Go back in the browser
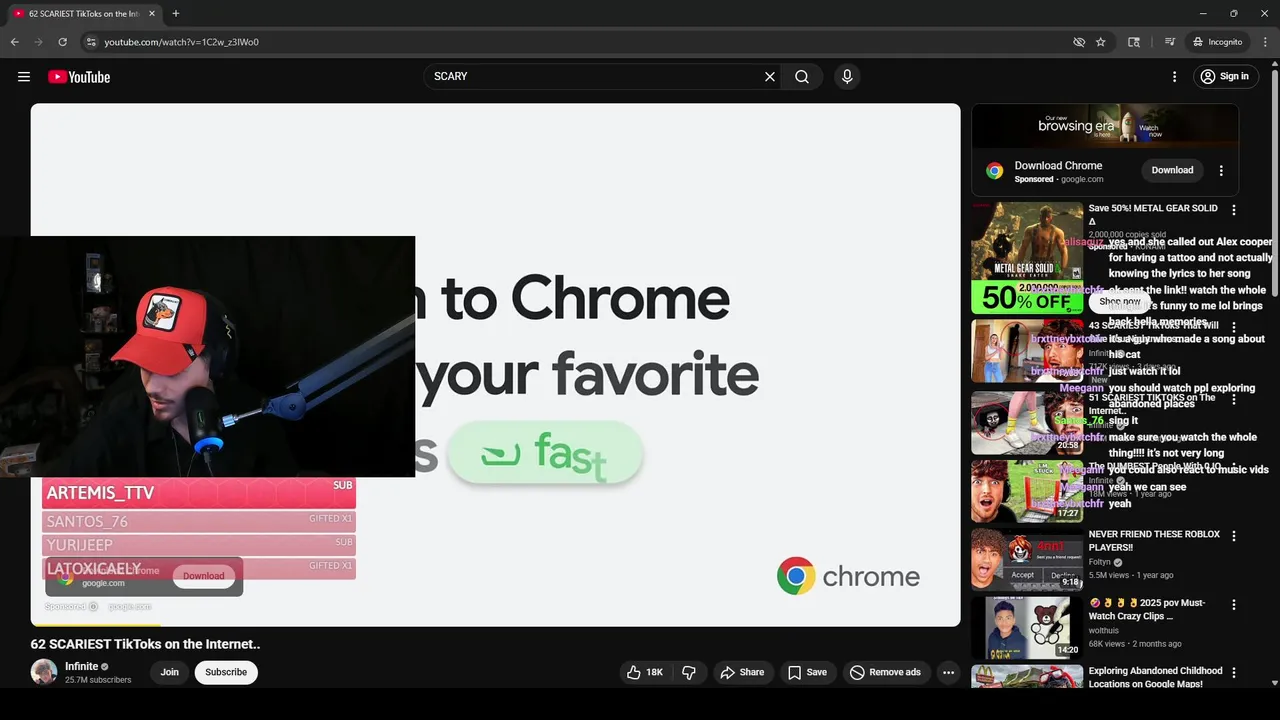 click(14, 42)
